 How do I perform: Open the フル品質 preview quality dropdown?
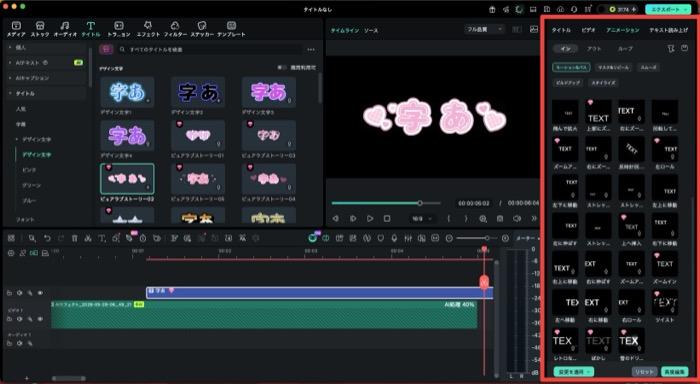(484, 29)
